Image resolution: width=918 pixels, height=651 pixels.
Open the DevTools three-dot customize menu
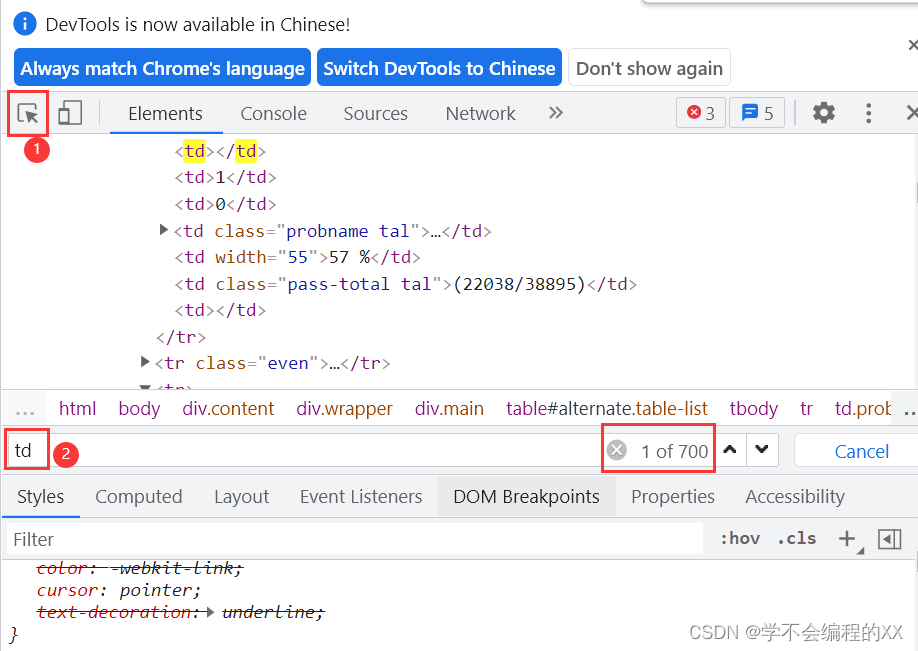868,112
